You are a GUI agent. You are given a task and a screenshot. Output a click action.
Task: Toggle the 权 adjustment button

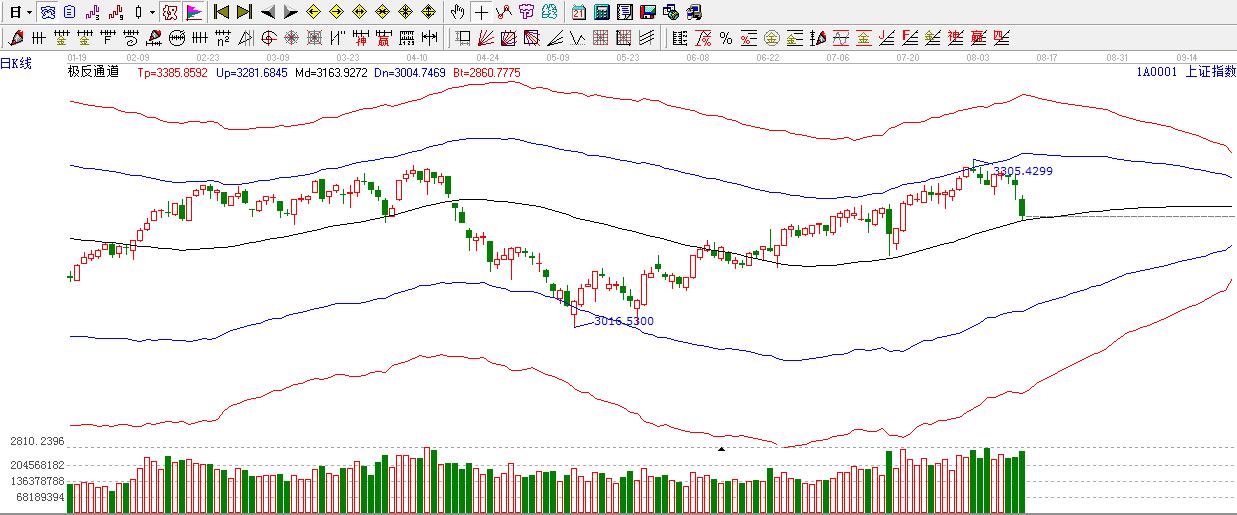pyautogui.click(x=169, y=12)
